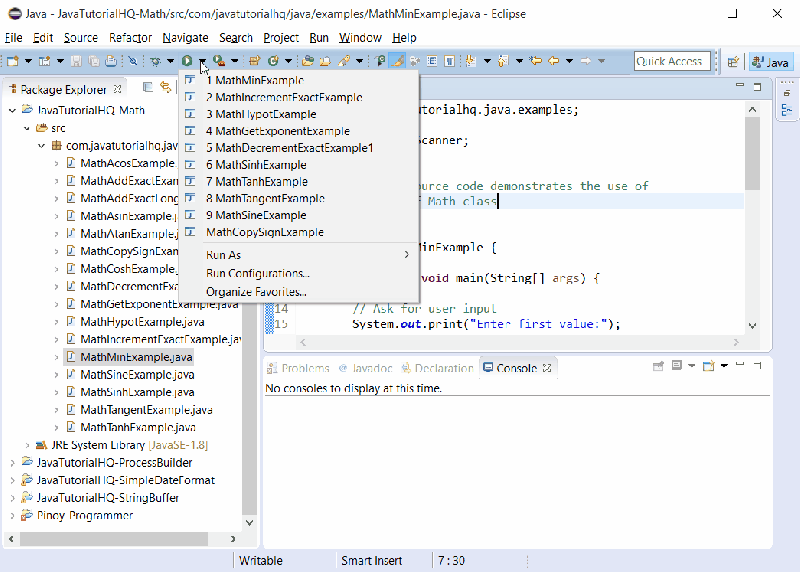Toggle Show Whitespace Characters icon
Viewport: 800px width, 572px height.
[x=449, y=61]
